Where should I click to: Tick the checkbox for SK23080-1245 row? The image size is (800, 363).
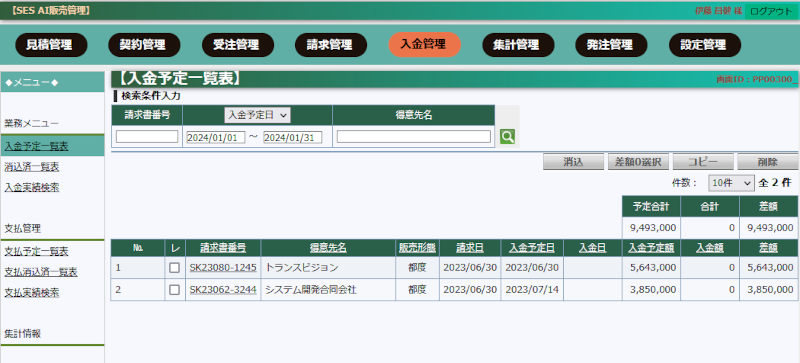tap(174, 268)
